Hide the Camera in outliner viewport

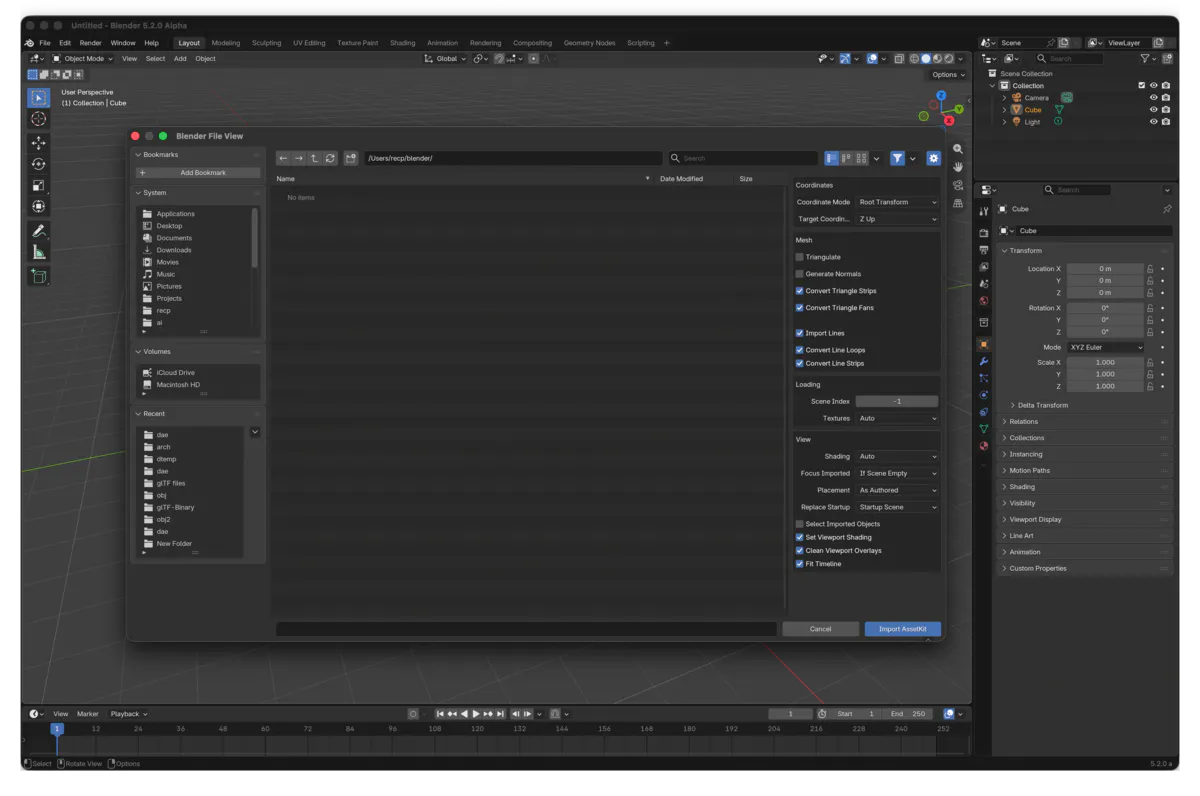click(x=1153, y=98)
